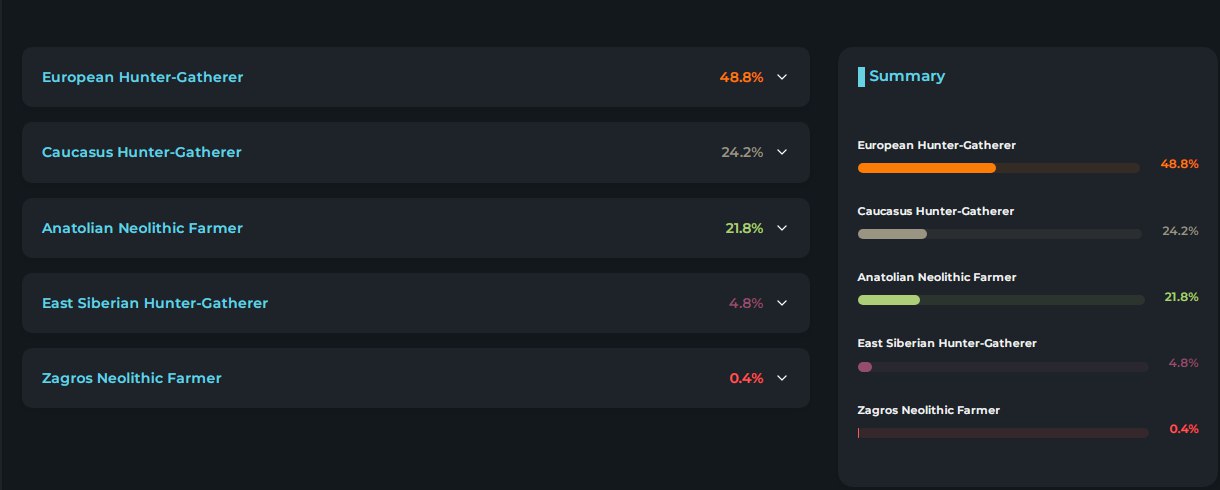This screenshot has width=1220, height=490.
Task: Click the 48.8% value in the European row
Action: pos(741,77)
